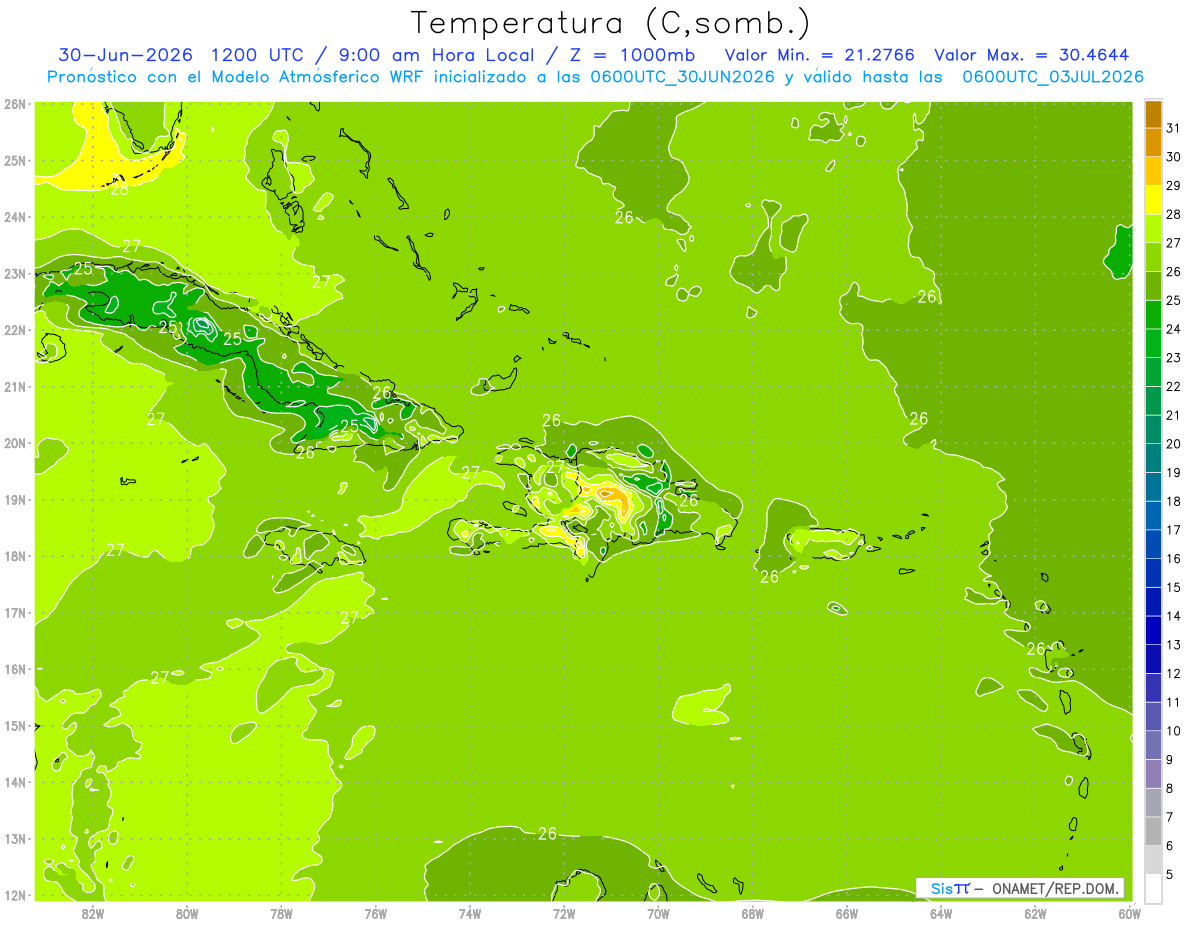Click the title 'Temperatura (C,somb.)'
The width and height of the screenshot is (1200, 927).
coord(611,23)
